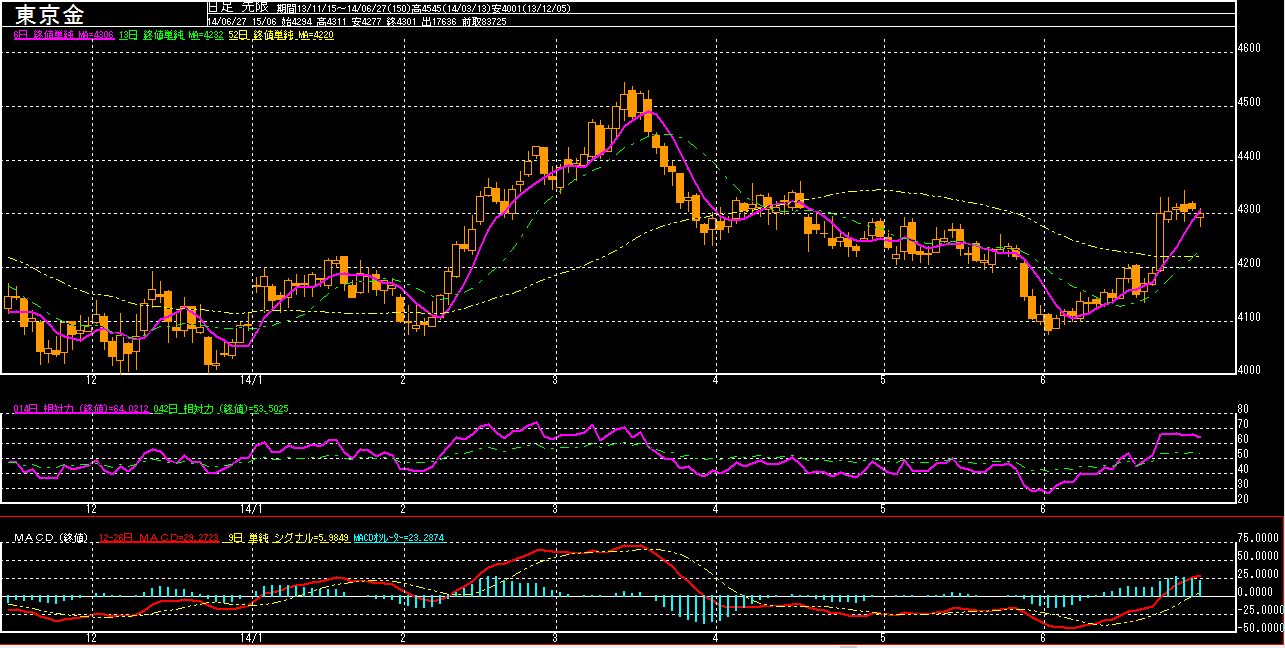
Task: Click the 4100 price axis label
Action: 1248,318
